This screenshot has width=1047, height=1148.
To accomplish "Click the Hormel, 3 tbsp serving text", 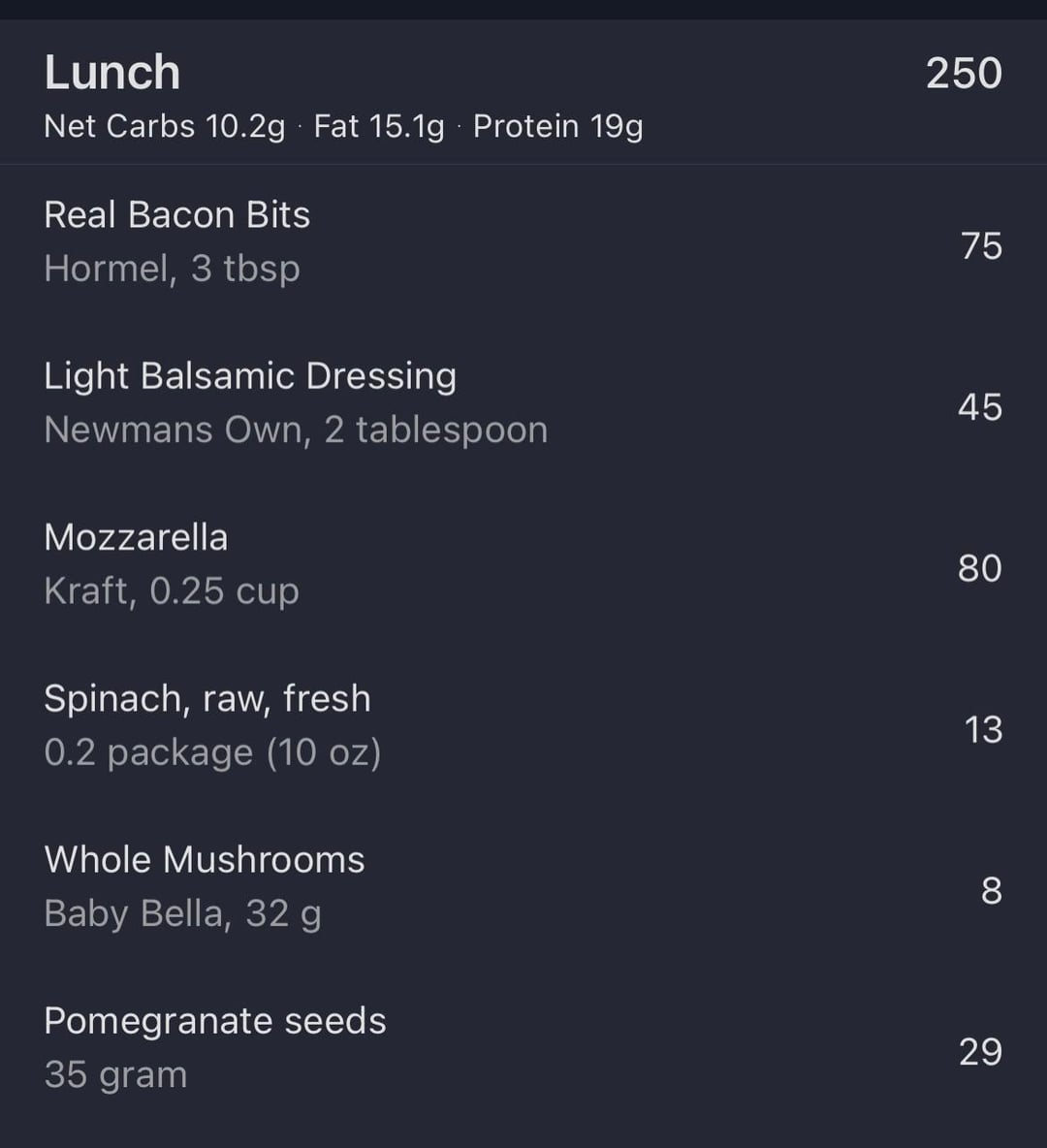I will tap(172, 269).
